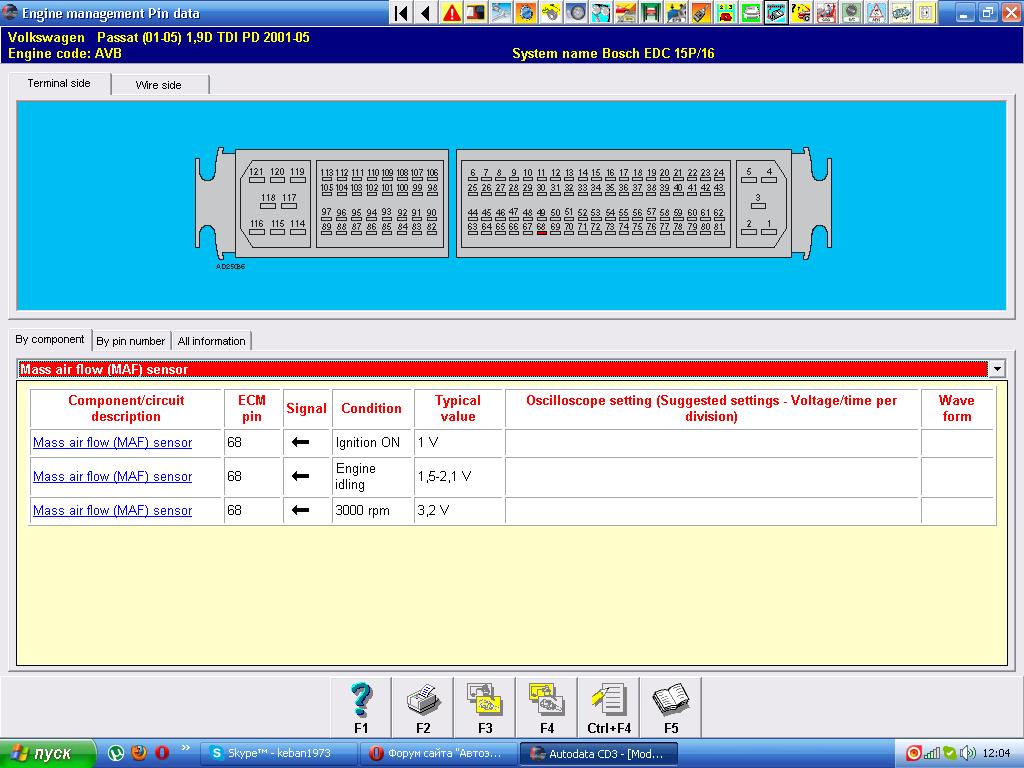This screenshot has width=1024, height=768.
Task: Open the Windows Start button
Action: (47, 754)
